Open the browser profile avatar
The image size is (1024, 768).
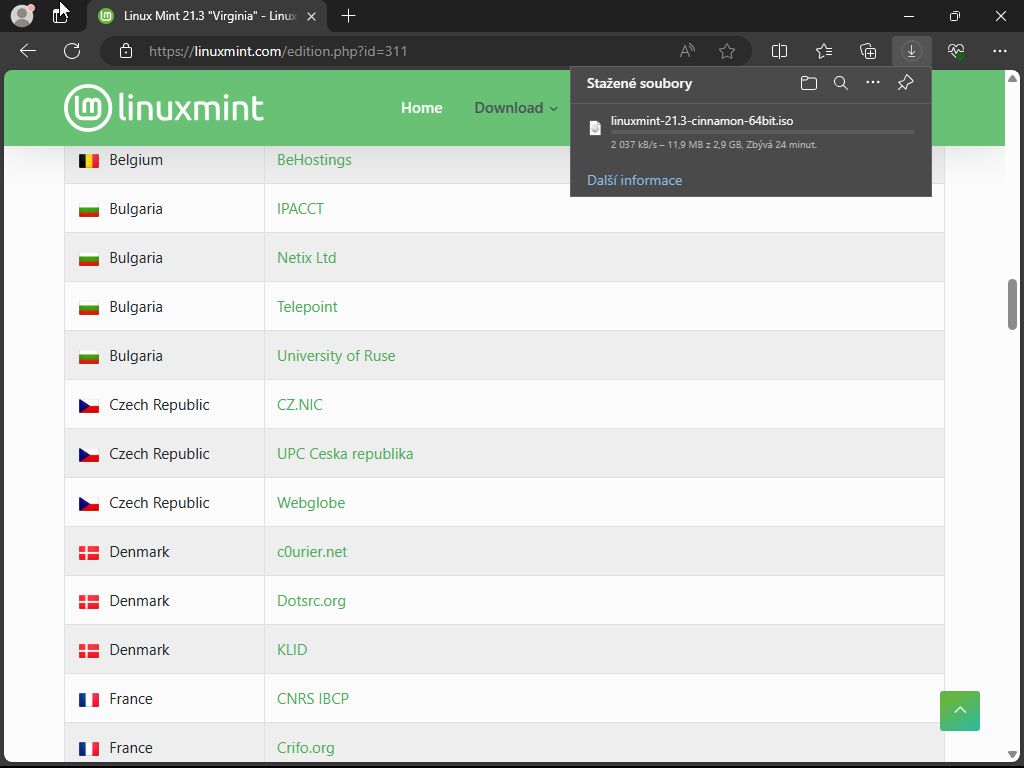click(x=22, y=16)
